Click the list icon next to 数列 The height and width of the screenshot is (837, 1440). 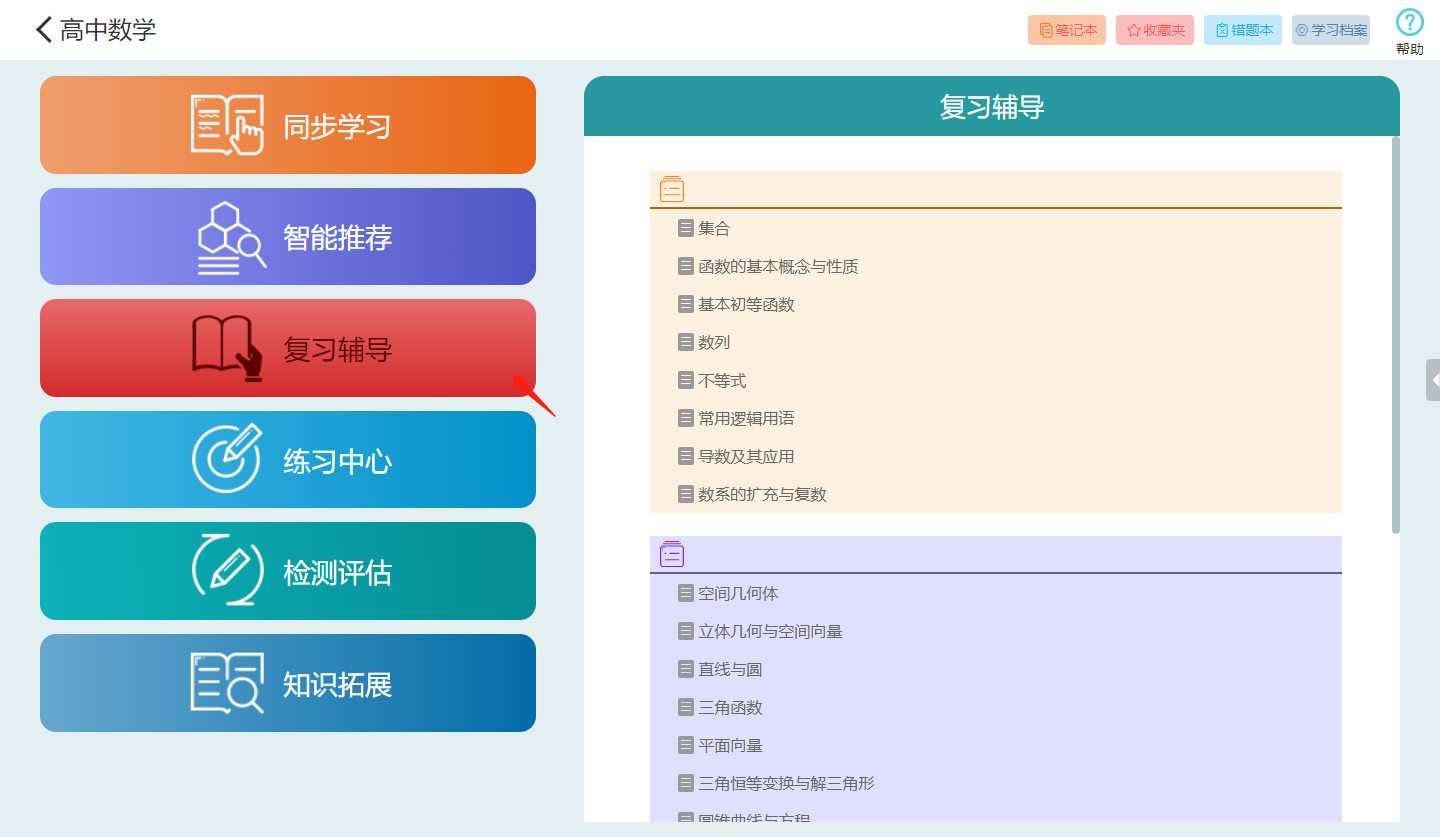(x=686, y=342)
